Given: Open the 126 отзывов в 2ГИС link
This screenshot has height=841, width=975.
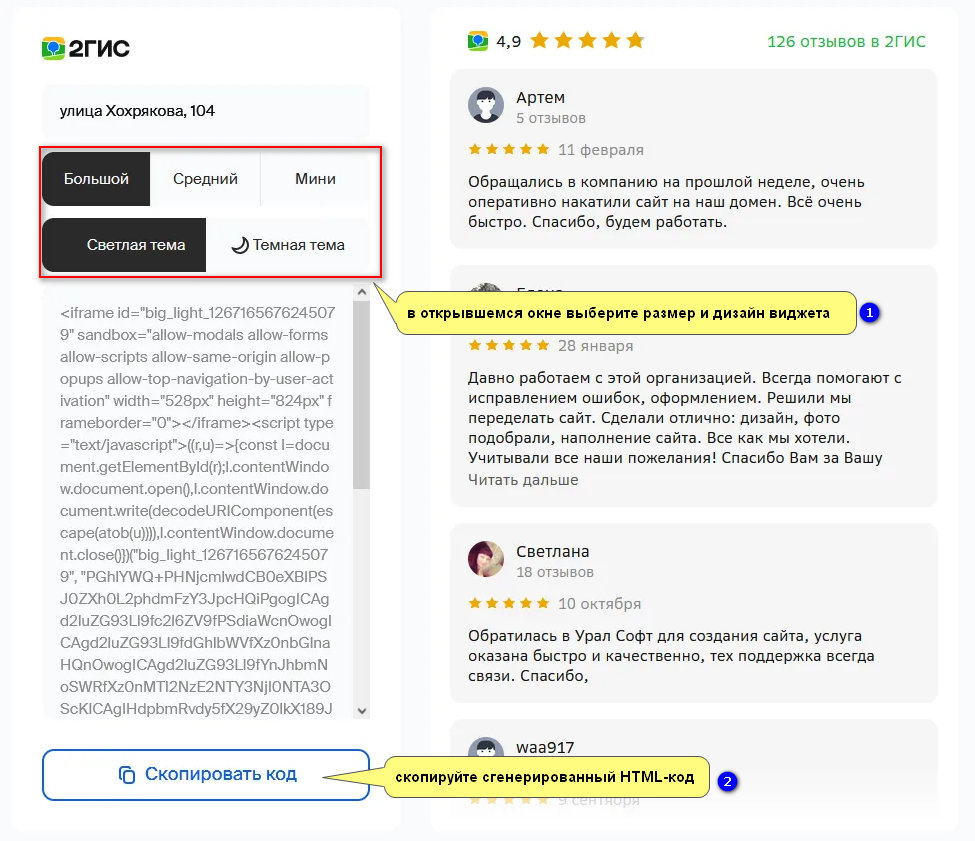Looking at the screenshot, I should (846, 42).
